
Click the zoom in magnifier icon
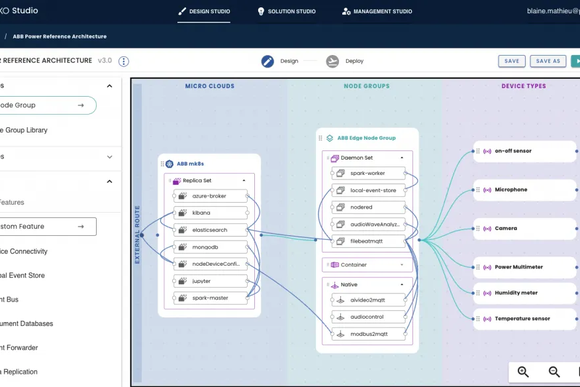pos(523,371)
